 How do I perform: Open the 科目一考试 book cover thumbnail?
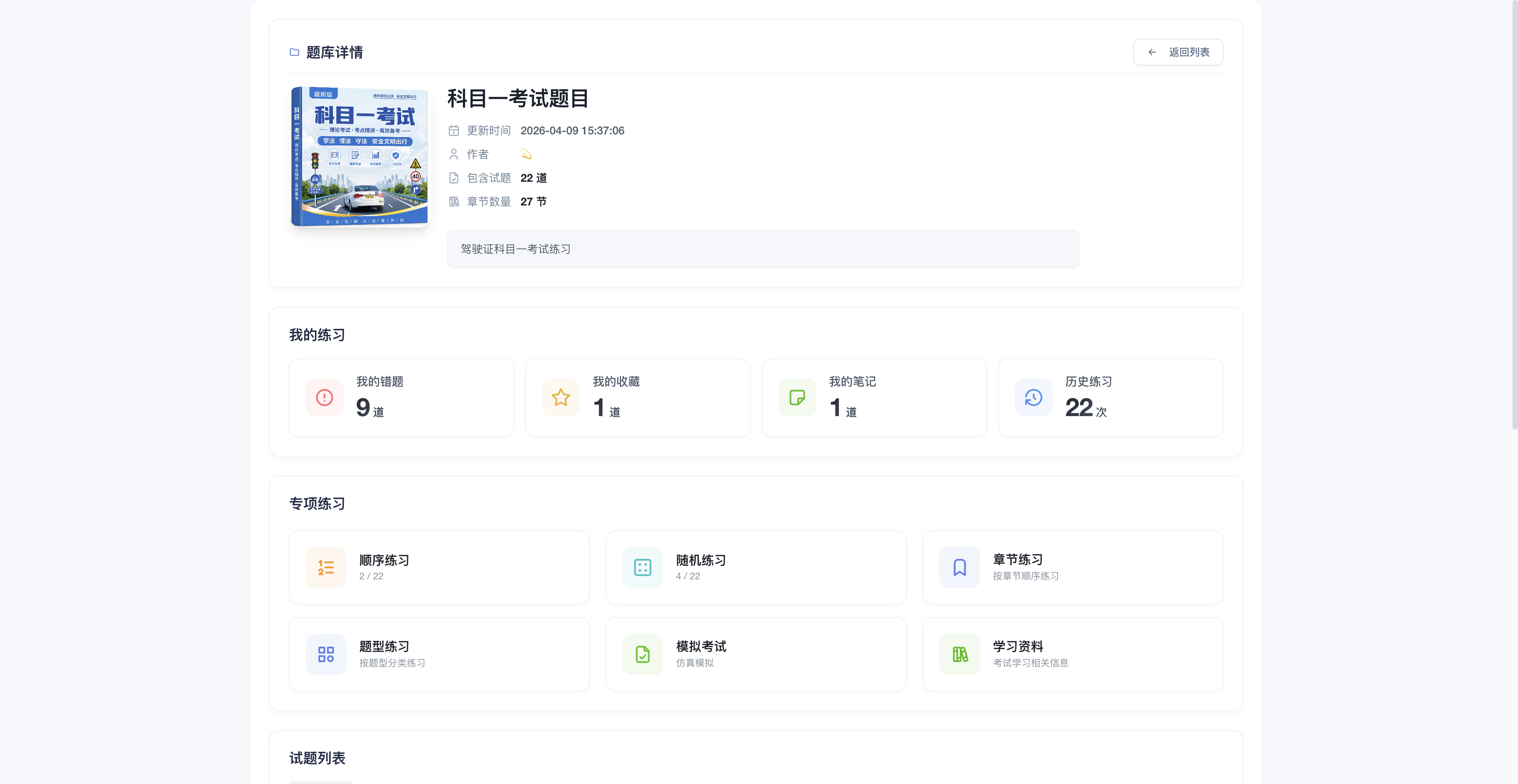point(359,156)
